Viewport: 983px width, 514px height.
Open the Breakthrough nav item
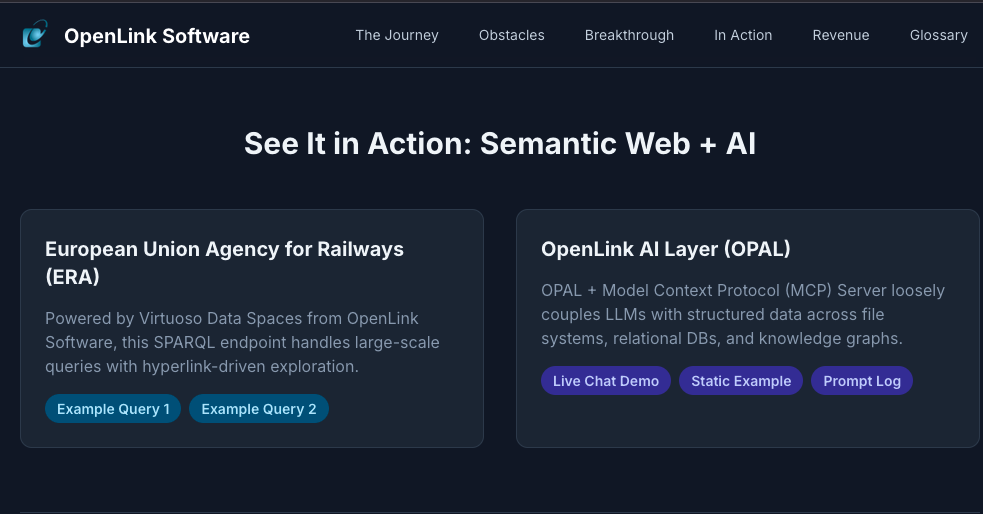click(629, 35)
